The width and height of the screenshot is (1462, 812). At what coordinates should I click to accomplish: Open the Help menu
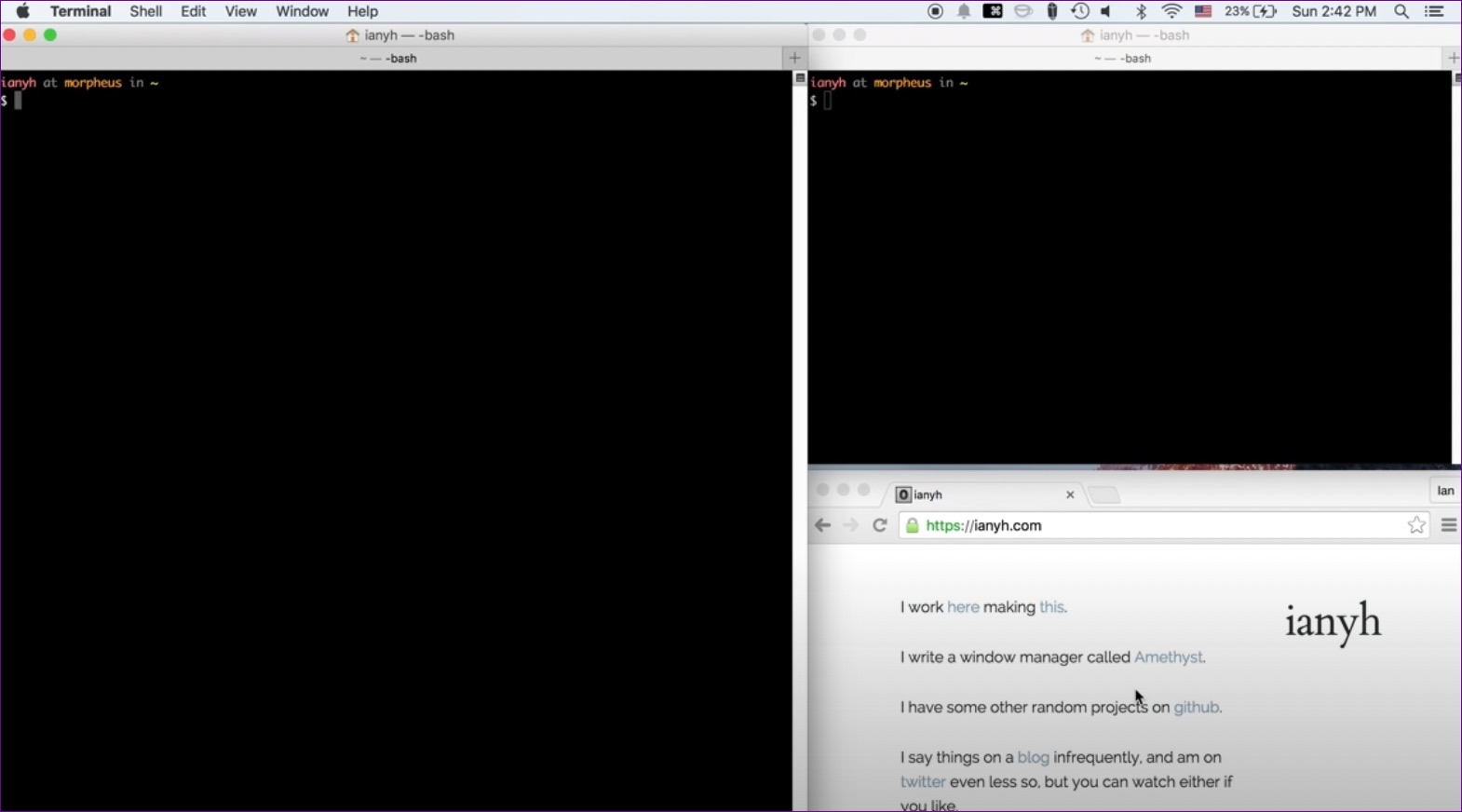(x=362, y=11)
